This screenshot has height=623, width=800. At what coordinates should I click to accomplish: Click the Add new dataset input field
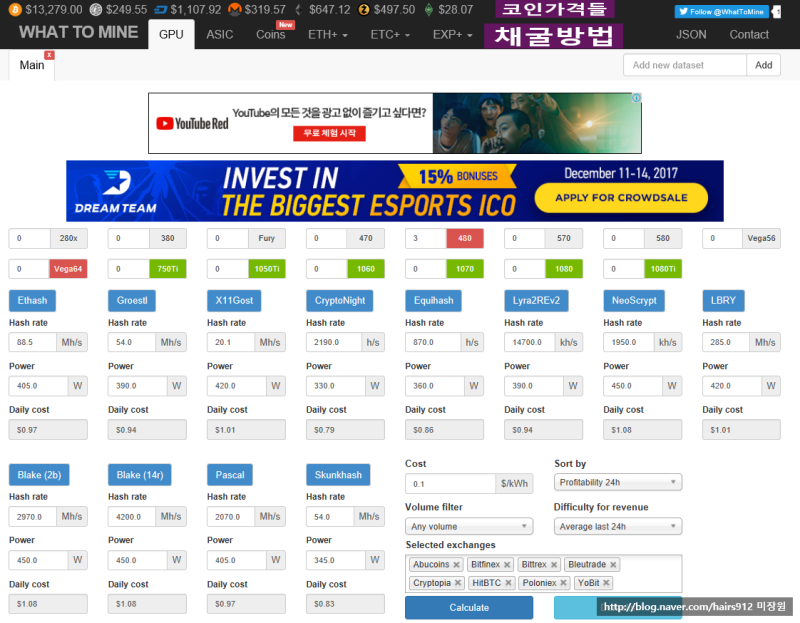tap(685, 65)
